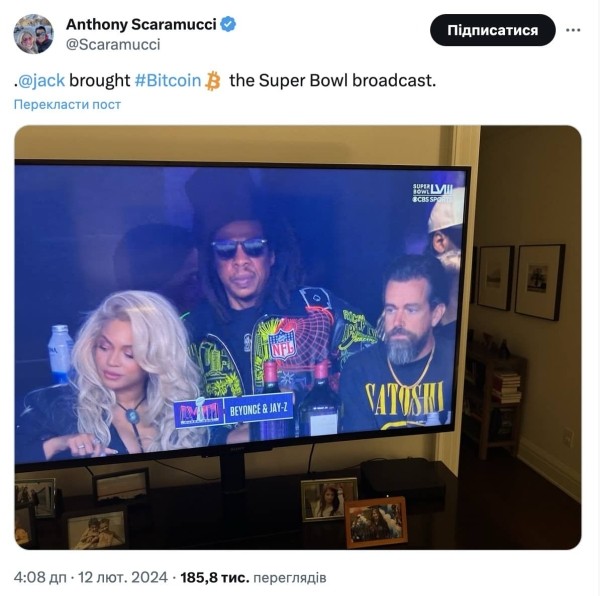Viewport: 600px width, 596px height.
Task: Click the 4:08 дп timestamp
Action: coord(40,577)
